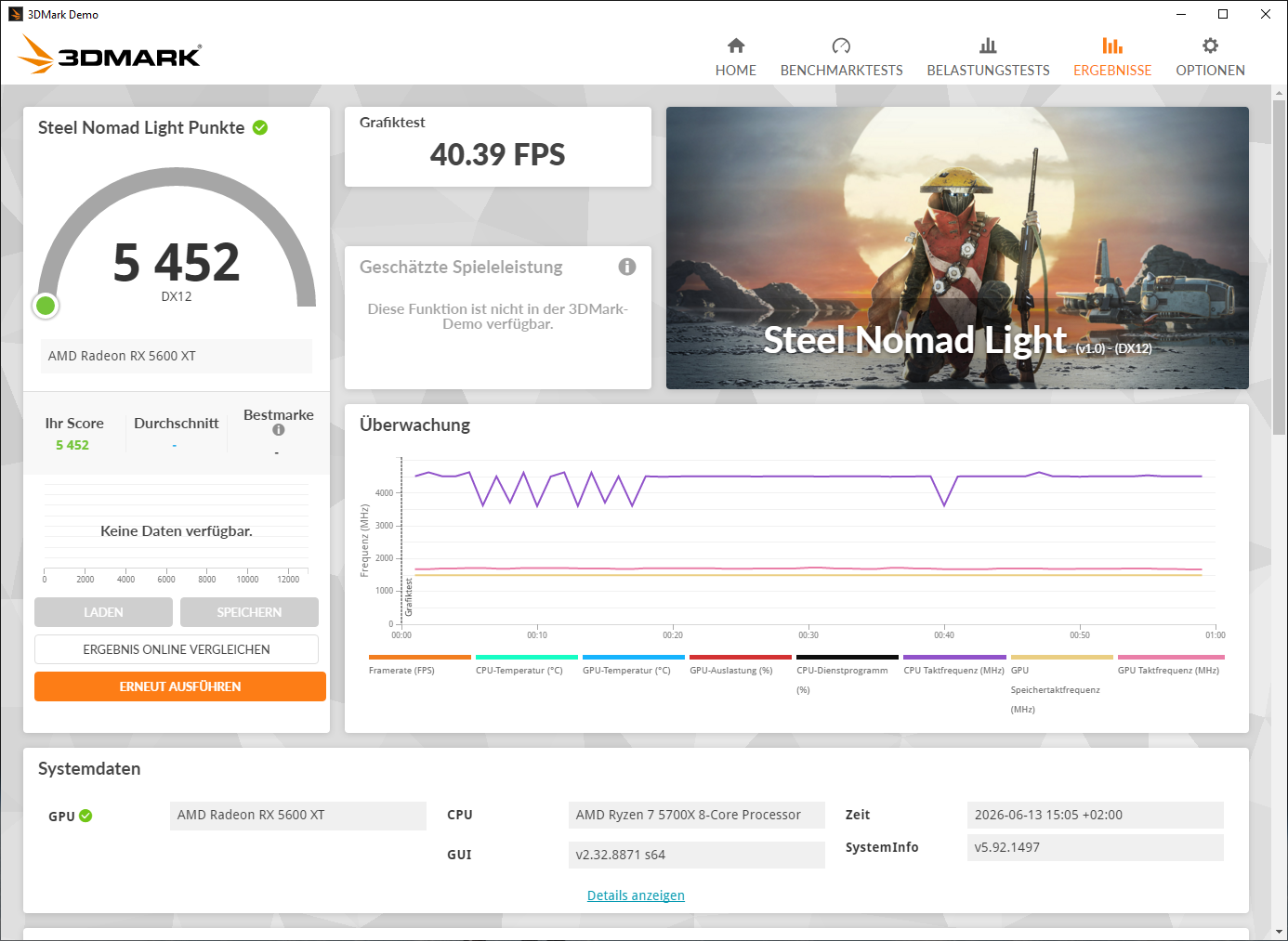
Task: Click the GPU value in Systemdaten
Action: (298, 815)
